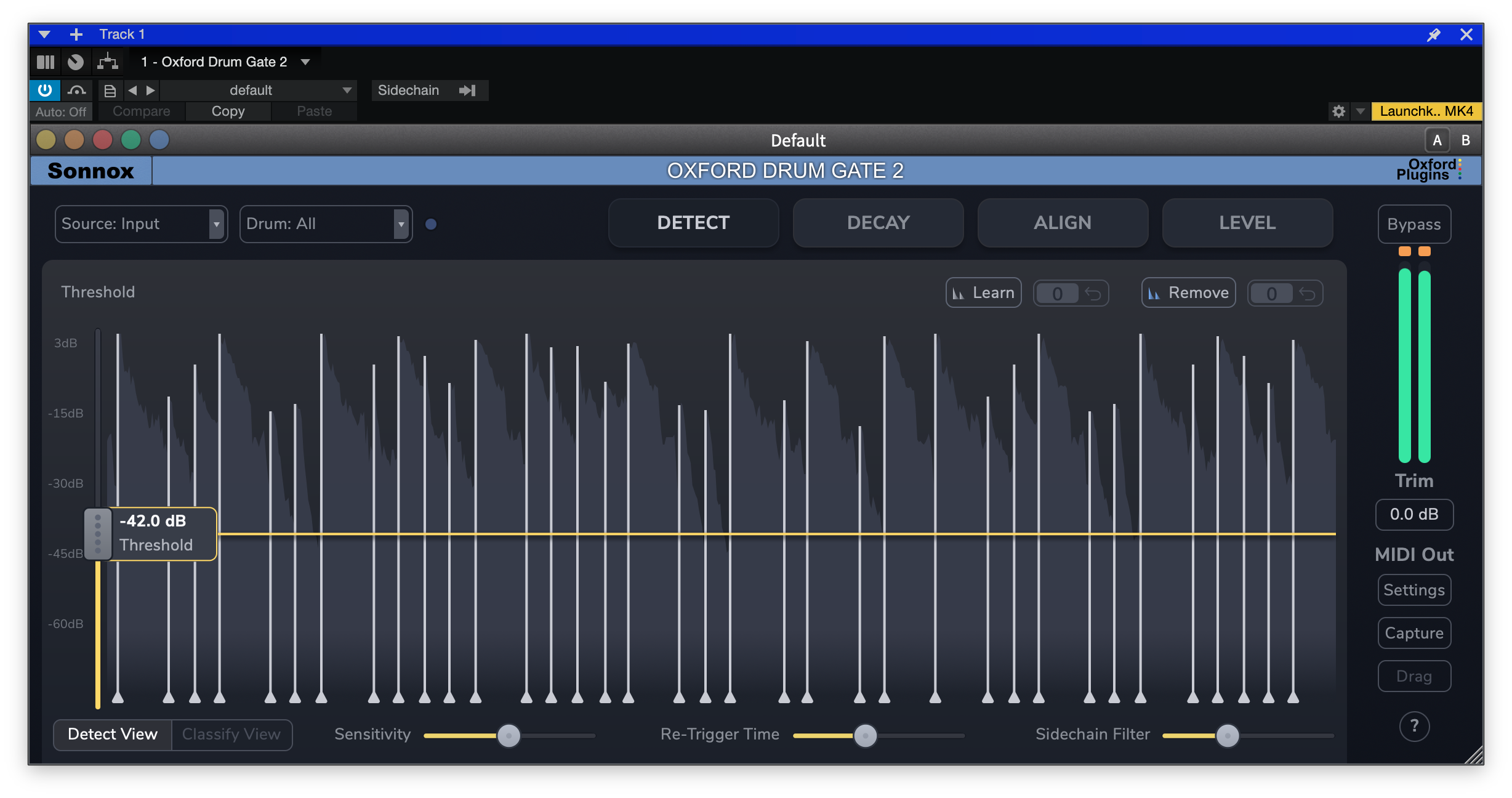Open the help question mark
This screenshot has height=798, width=1512.
pos(1414,727)
